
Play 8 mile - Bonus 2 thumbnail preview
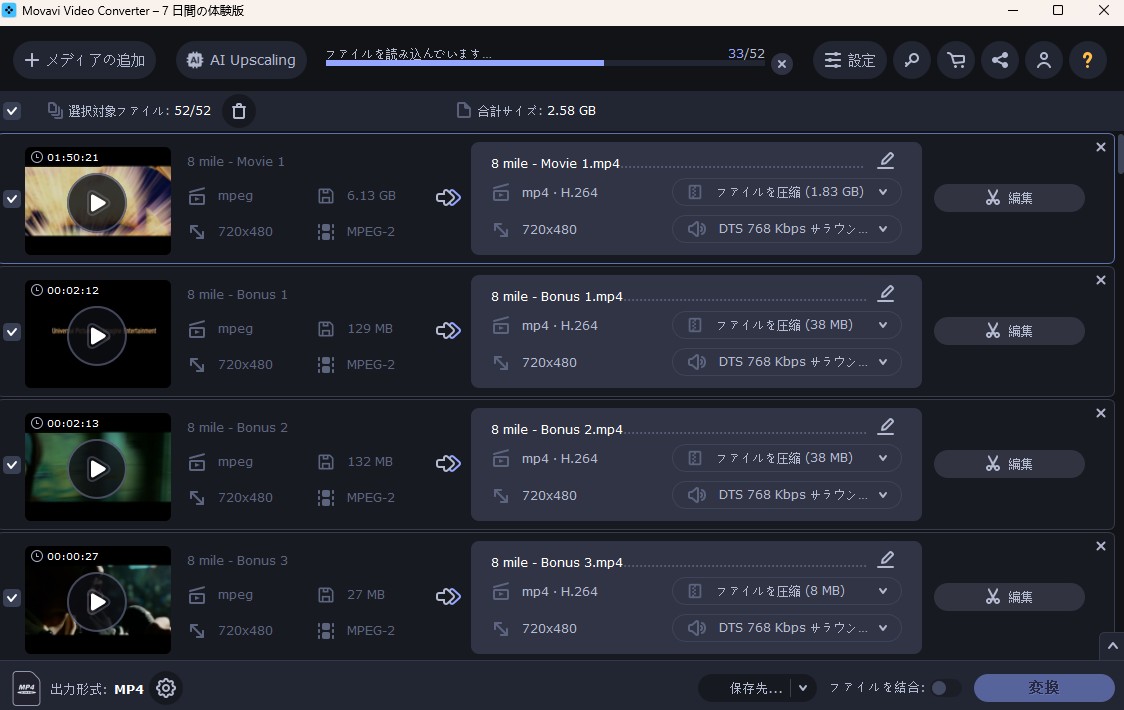(x=97, y=468)
